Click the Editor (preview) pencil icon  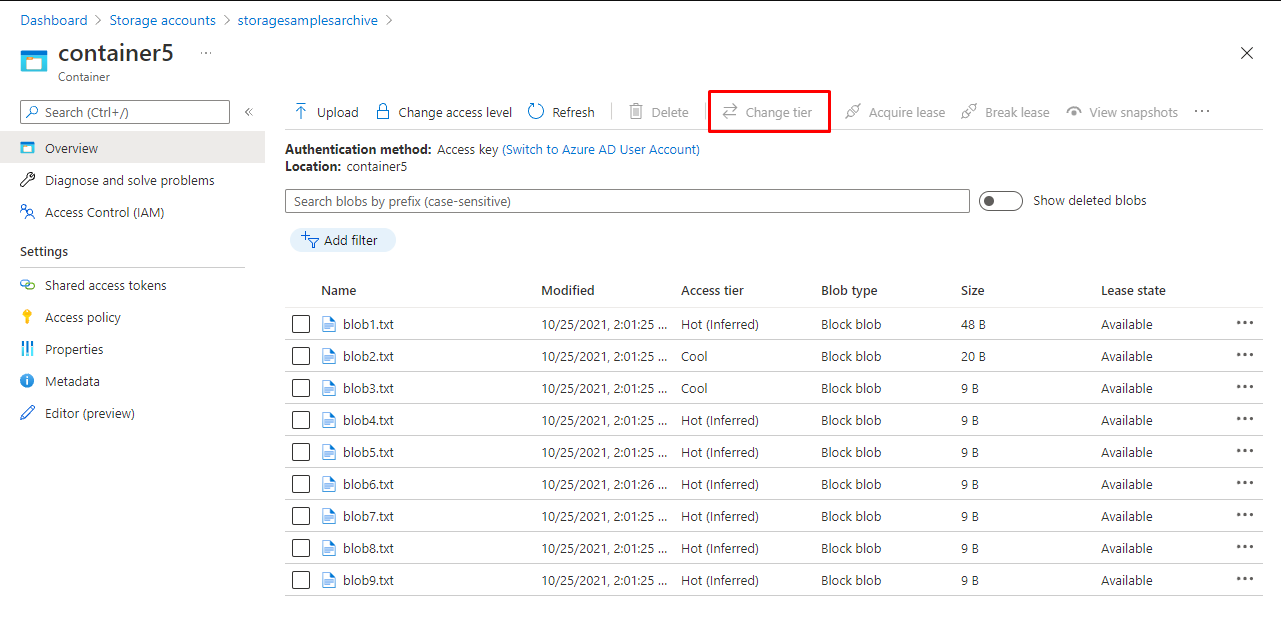[28, 413]
